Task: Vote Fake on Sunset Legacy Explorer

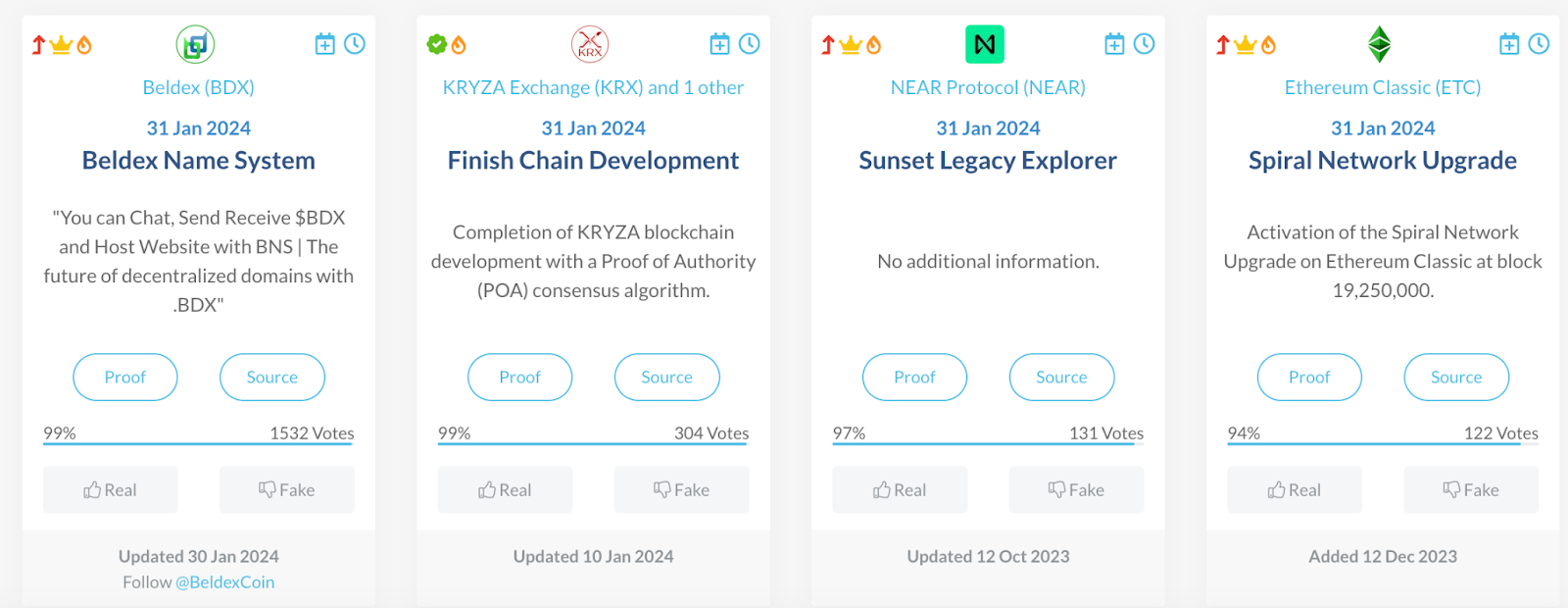Action: [1077, 489]
